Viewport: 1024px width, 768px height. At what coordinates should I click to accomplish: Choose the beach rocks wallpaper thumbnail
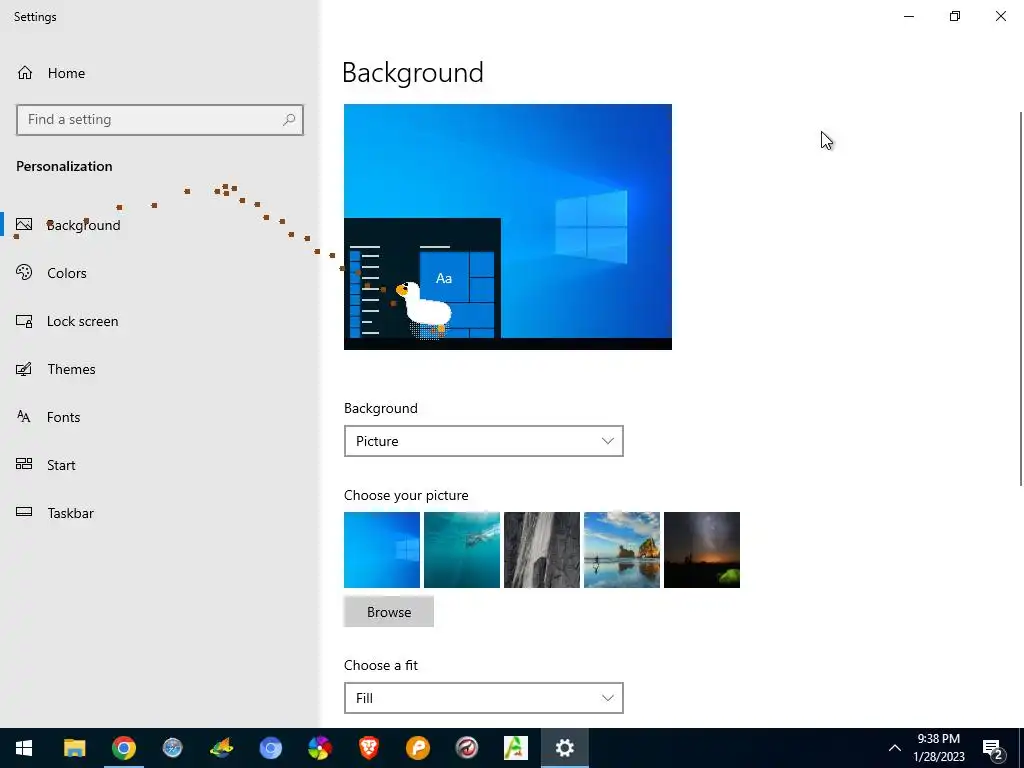point(622,550)
